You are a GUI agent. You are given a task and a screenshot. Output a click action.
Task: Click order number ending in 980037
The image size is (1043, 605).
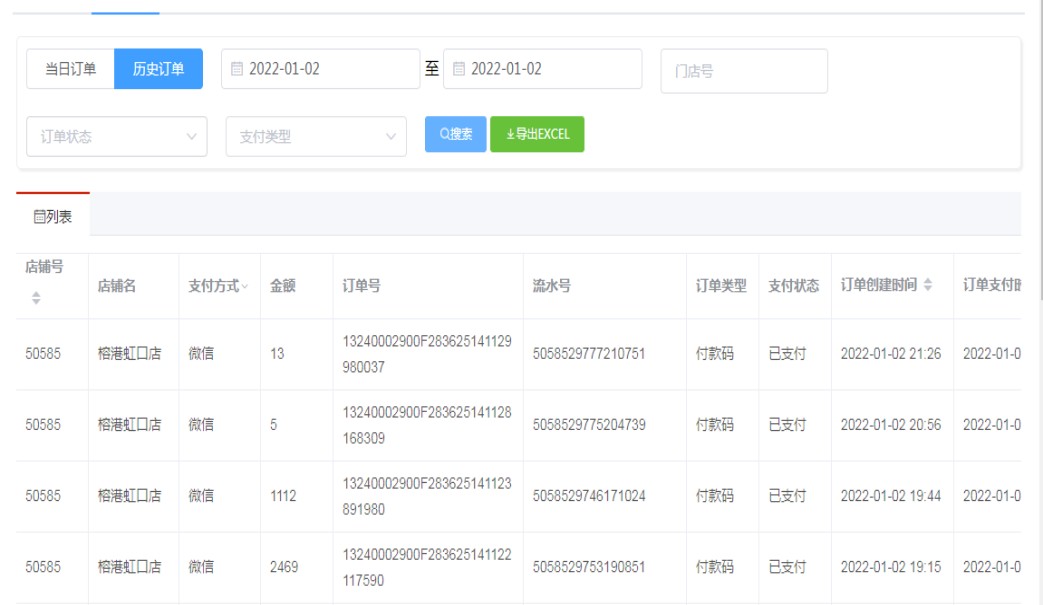click(x=427, y=354)
